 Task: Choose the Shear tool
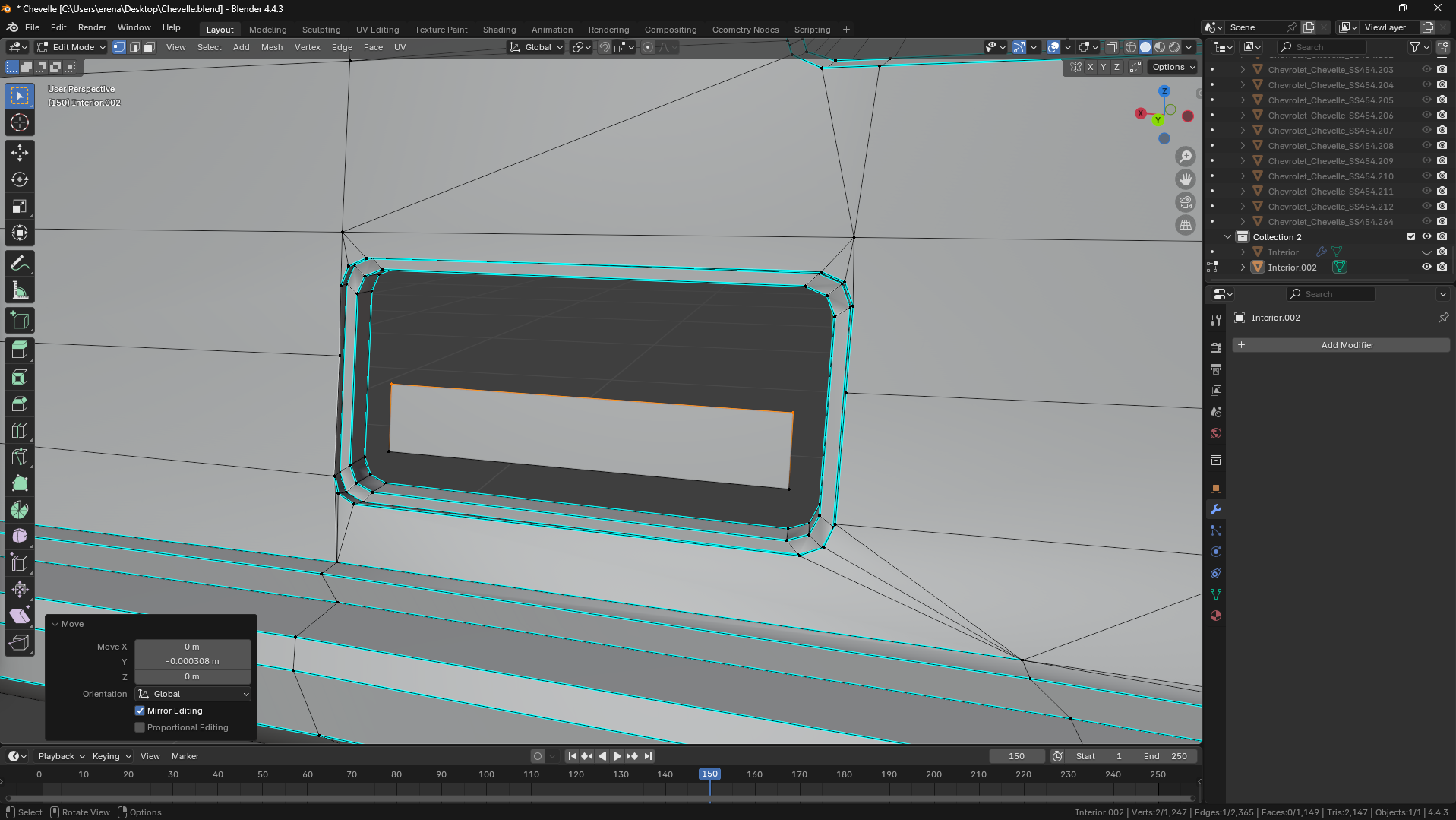(20, 616)
